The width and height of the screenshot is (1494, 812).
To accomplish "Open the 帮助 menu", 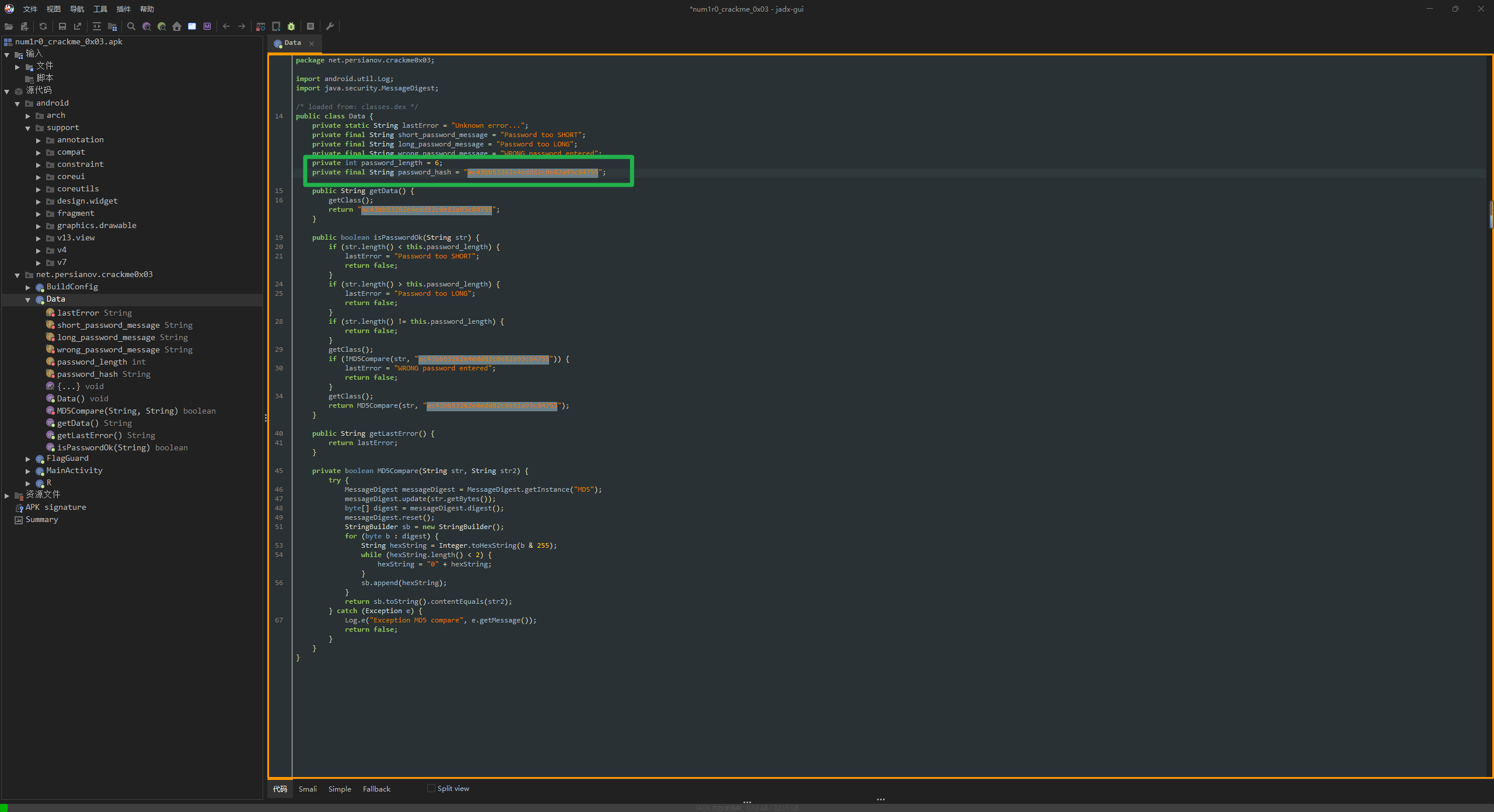I will 147,9.
